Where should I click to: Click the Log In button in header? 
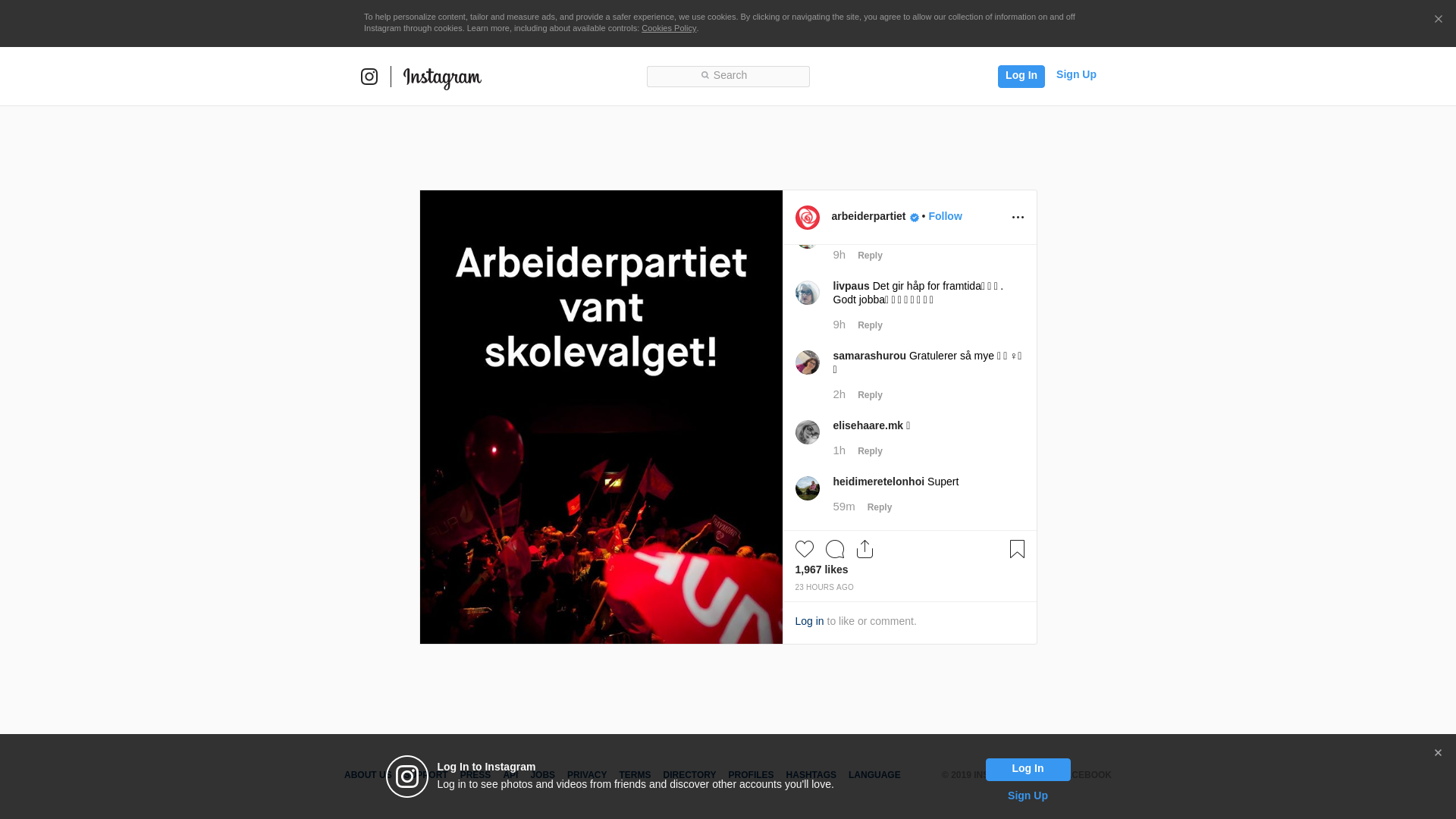click(1021, 76)
